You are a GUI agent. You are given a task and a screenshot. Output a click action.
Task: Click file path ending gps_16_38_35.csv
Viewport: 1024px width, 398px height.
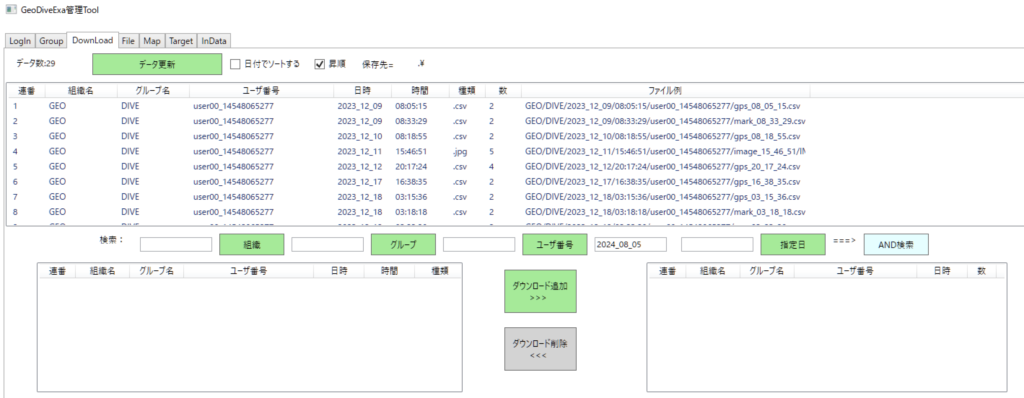pyautogui.click(x=662, y=182)
